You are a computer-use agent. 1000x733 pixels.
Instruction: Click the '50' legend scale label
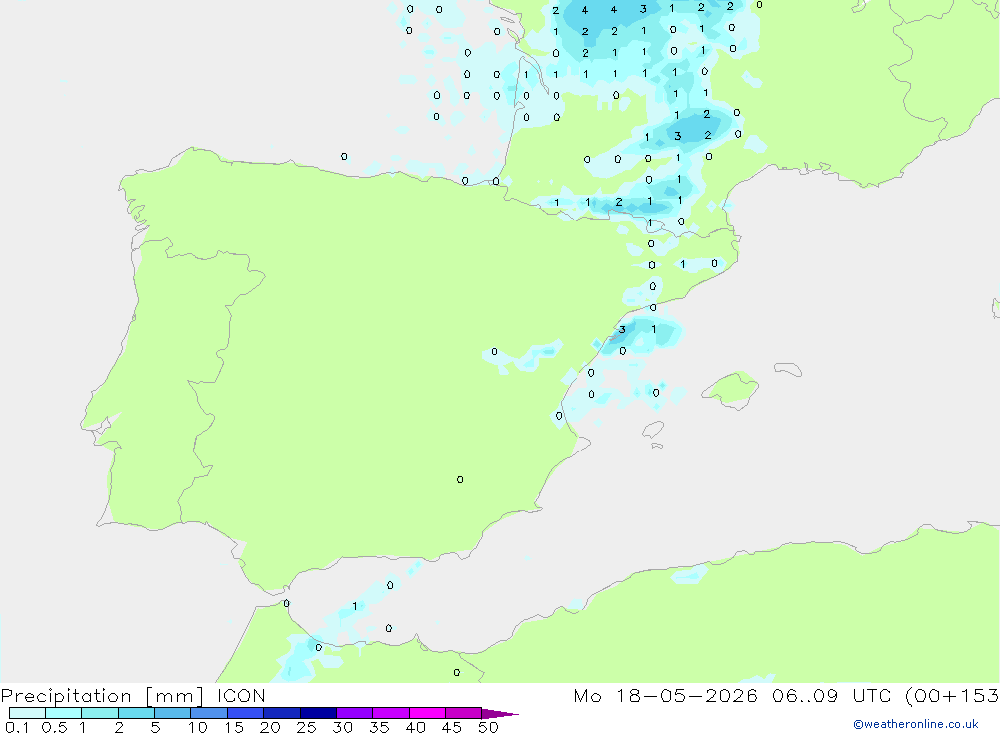488,727
